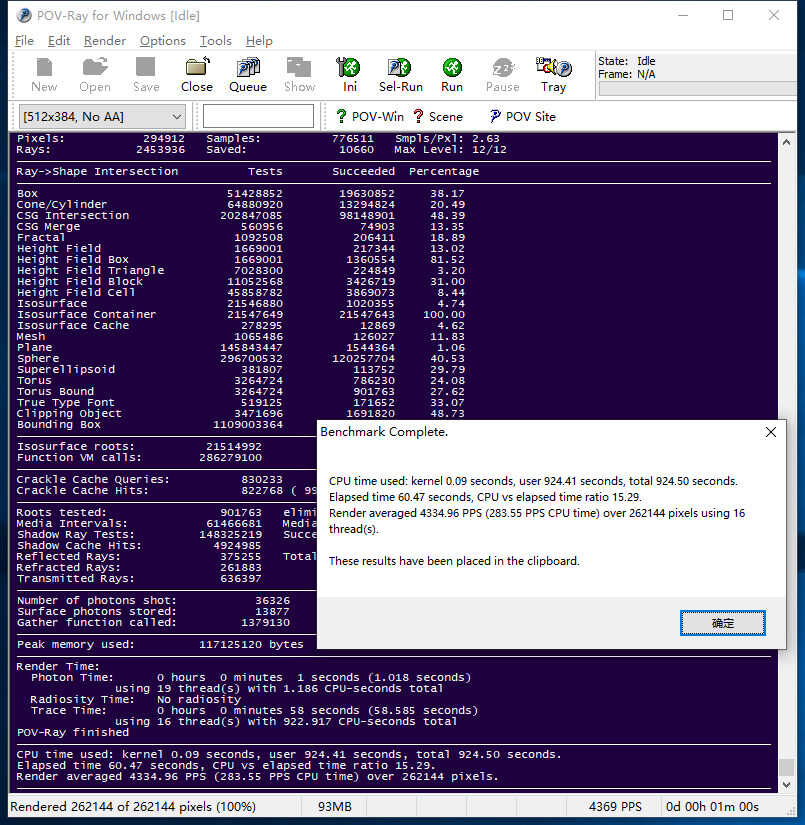The image size is (805, 825).
Task: Open the Options menu
Action: (x=163, y=41)
